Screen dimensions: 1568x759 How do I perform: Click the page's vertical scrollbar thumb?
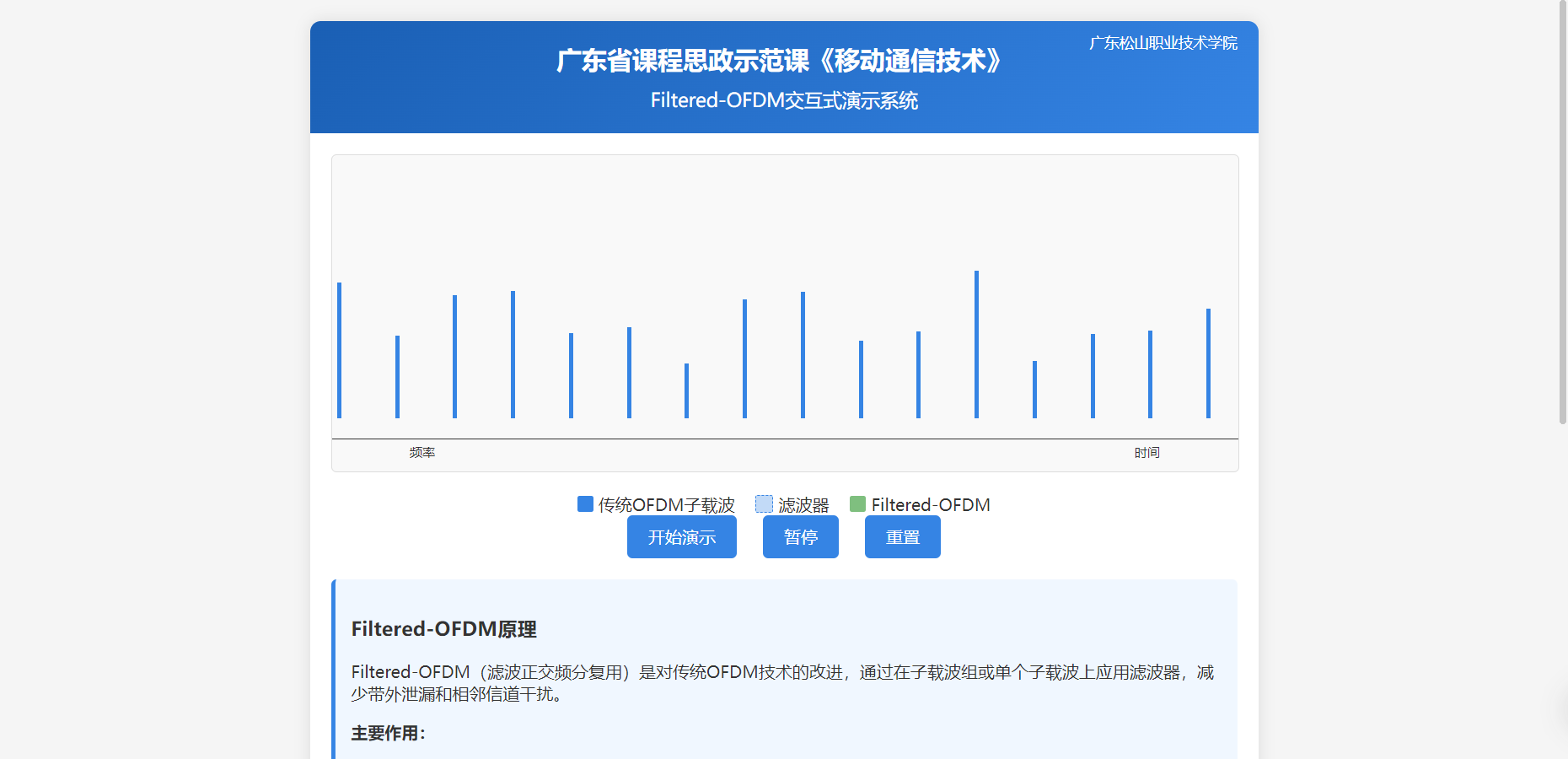tap(1562, 211)
